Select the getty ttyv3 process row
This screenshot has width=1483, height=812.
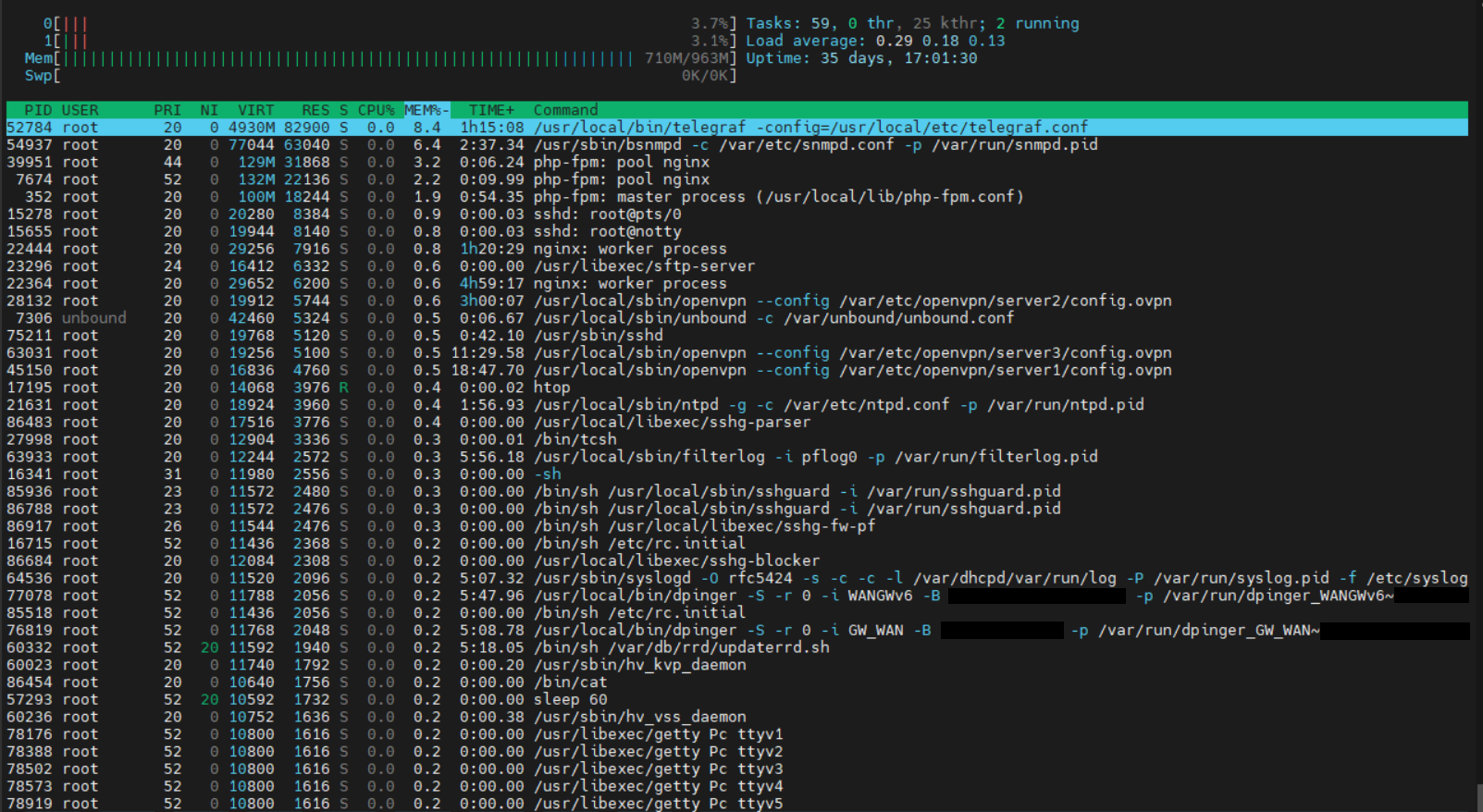[736, 769]
